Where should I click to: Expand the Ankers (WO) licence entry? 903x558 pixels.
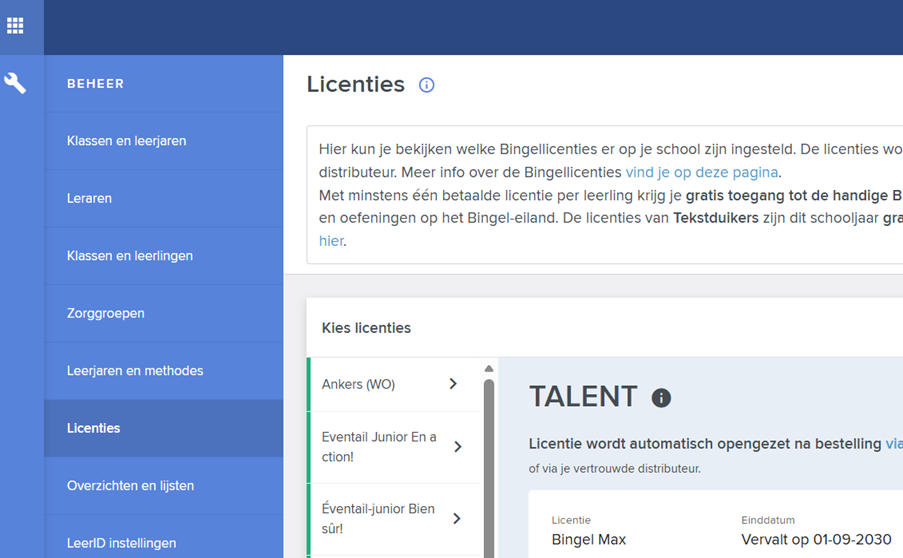(453, 384)
